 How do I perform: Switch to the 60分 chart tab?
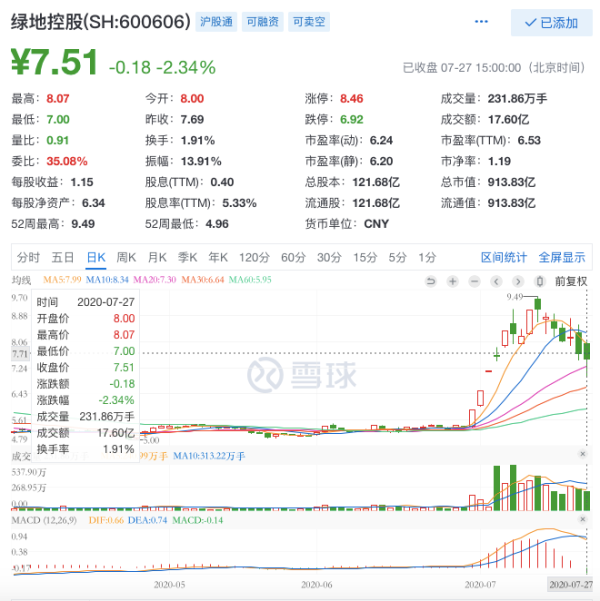point(293,258)
